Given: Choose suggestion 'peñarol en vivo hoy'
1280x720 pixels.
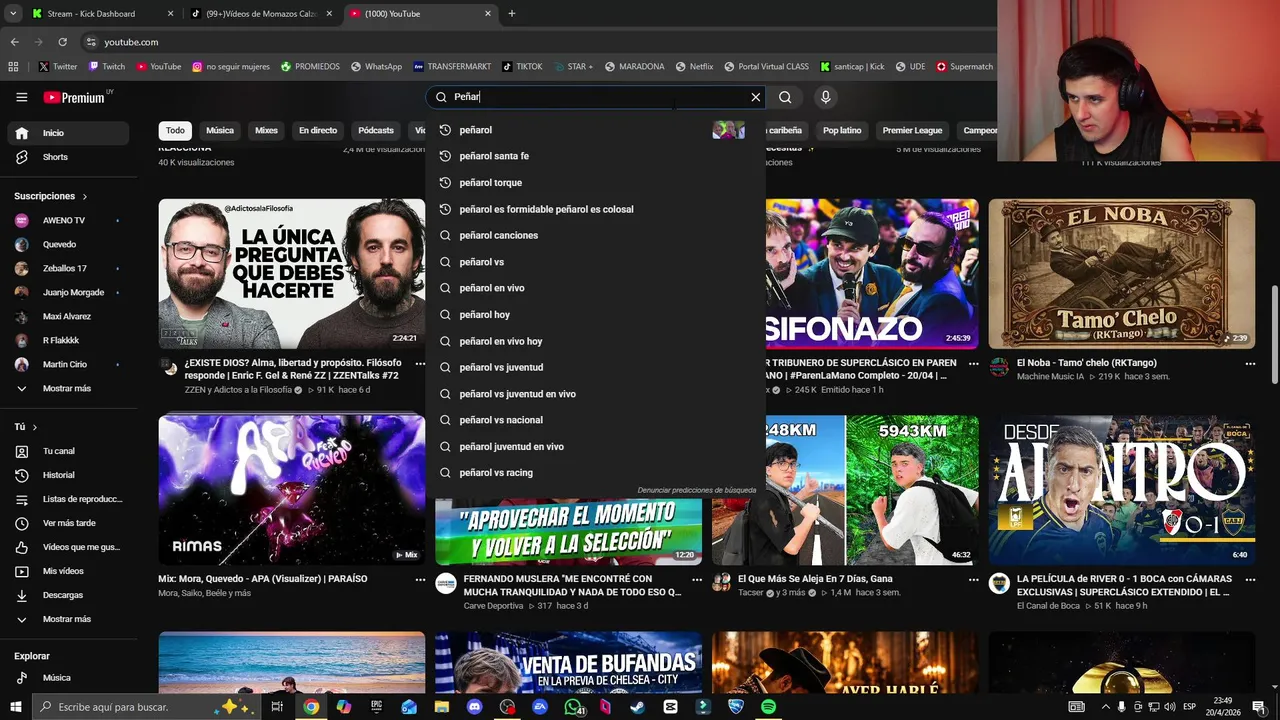Looking at the screenshot, I should click(x=595, y=341).
